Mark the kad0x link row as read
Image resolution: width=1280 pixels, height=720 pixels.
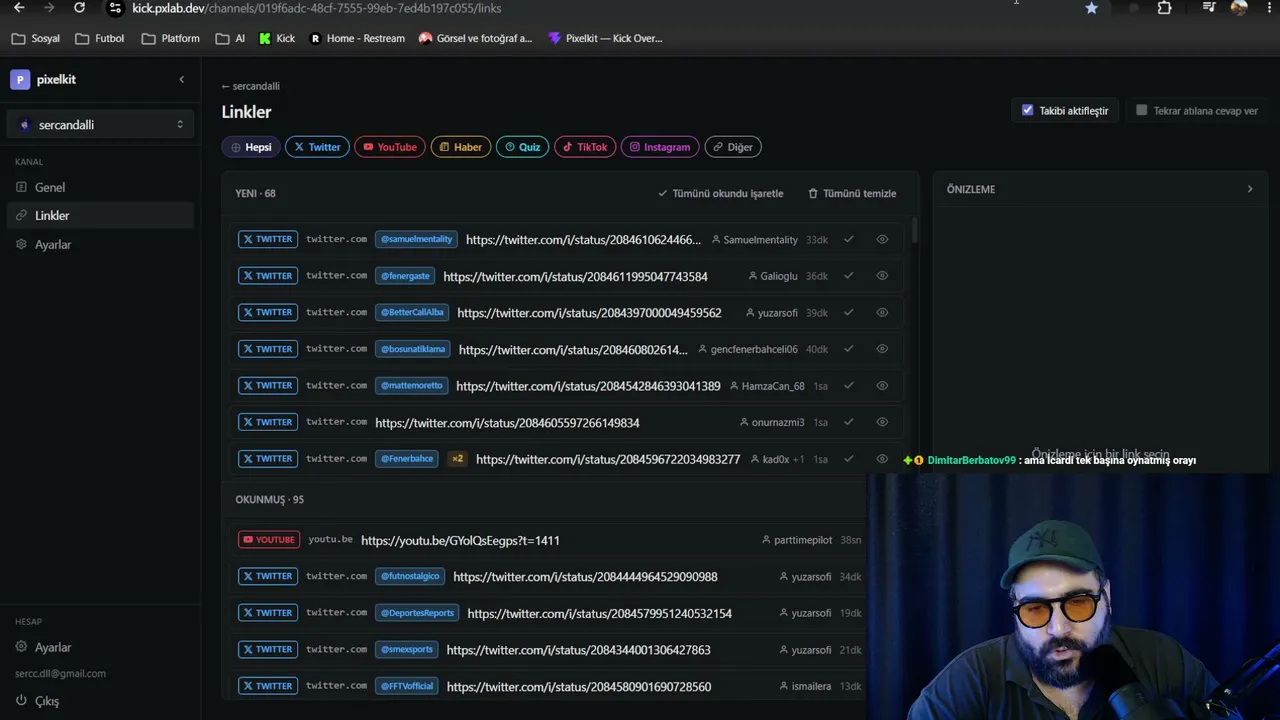[x=849, y=459]
